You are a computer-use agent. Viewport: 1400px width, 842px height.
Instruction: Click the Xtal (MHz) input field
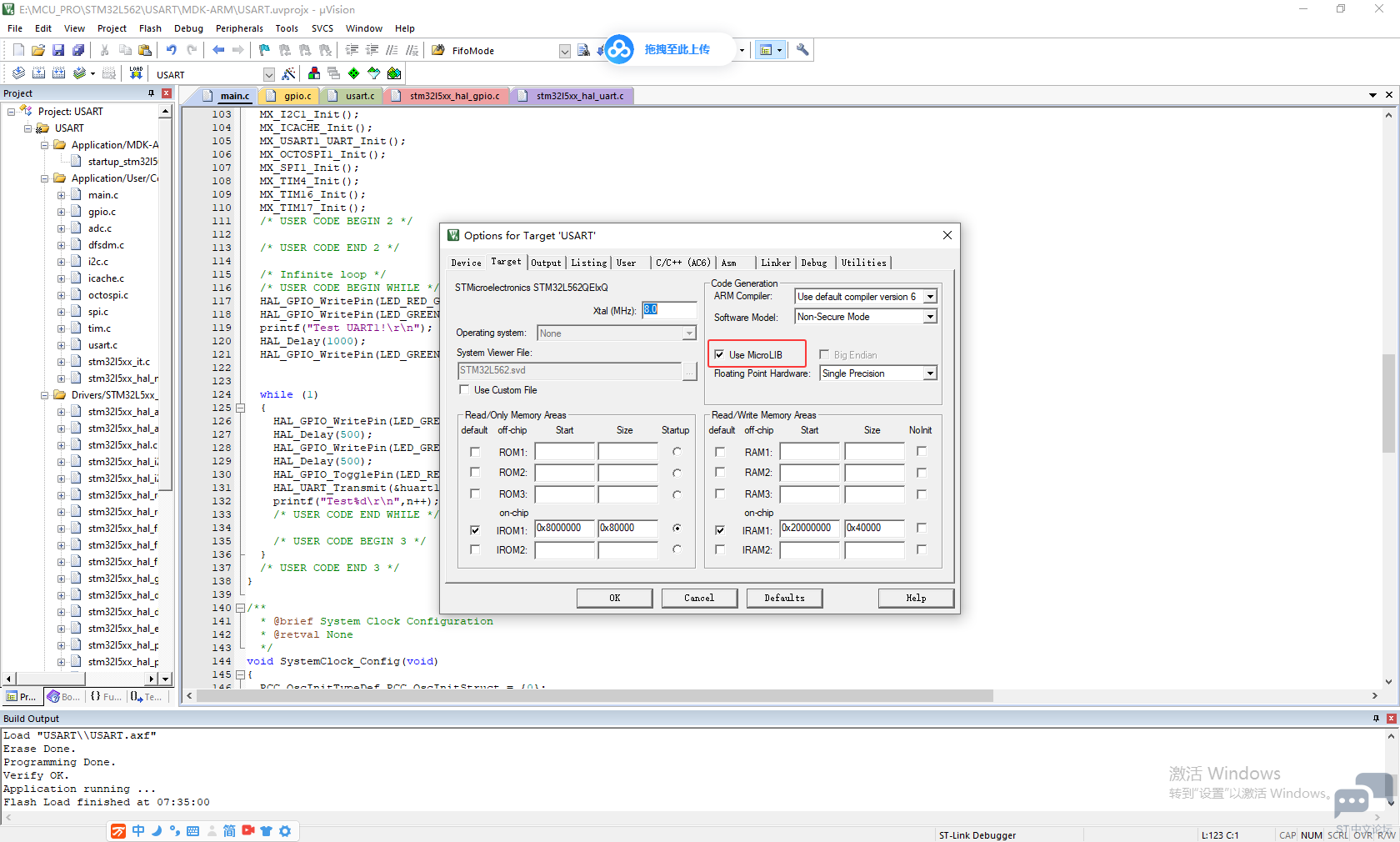668,311
